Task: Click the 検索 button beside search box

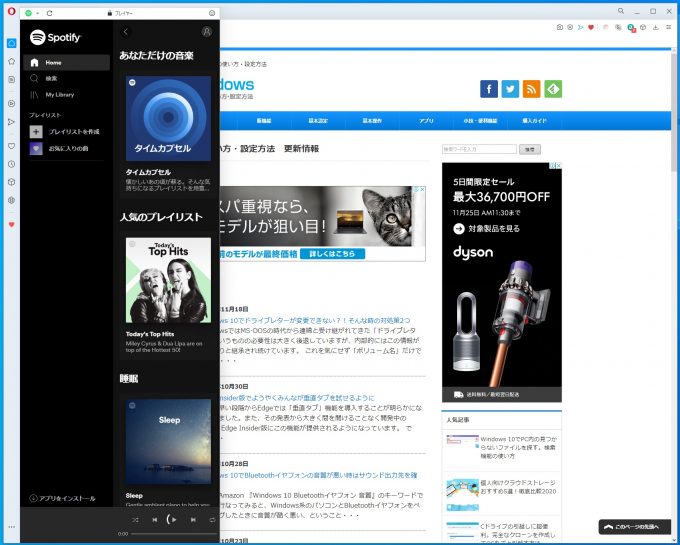Action: [530, 149]
